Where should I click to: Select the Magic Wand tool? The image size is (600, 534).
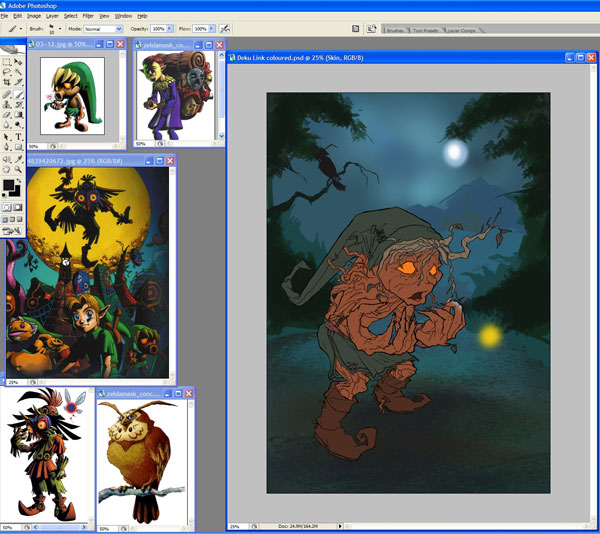click(x=18, y=72)
